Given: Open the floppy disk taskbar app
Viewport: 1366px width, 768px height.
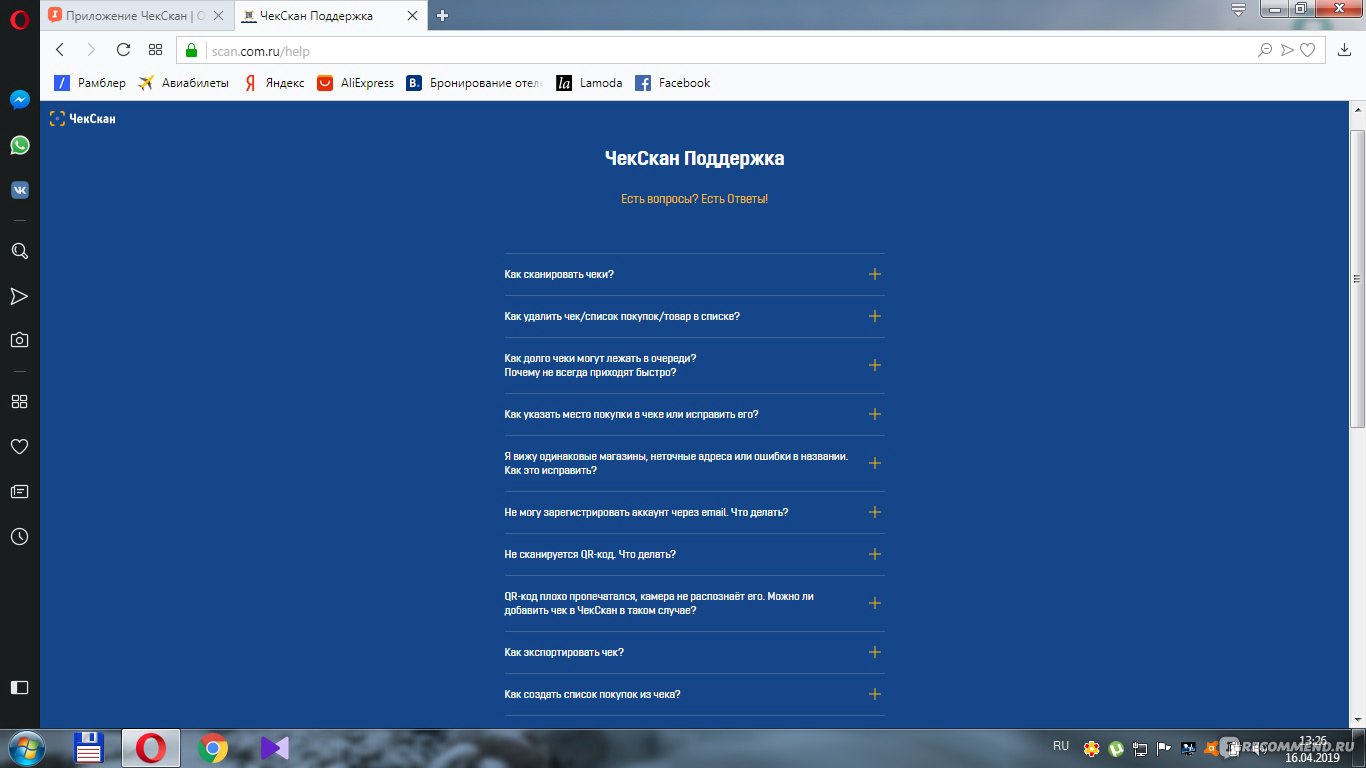Looking at the screenshot, I should point(90,748).
